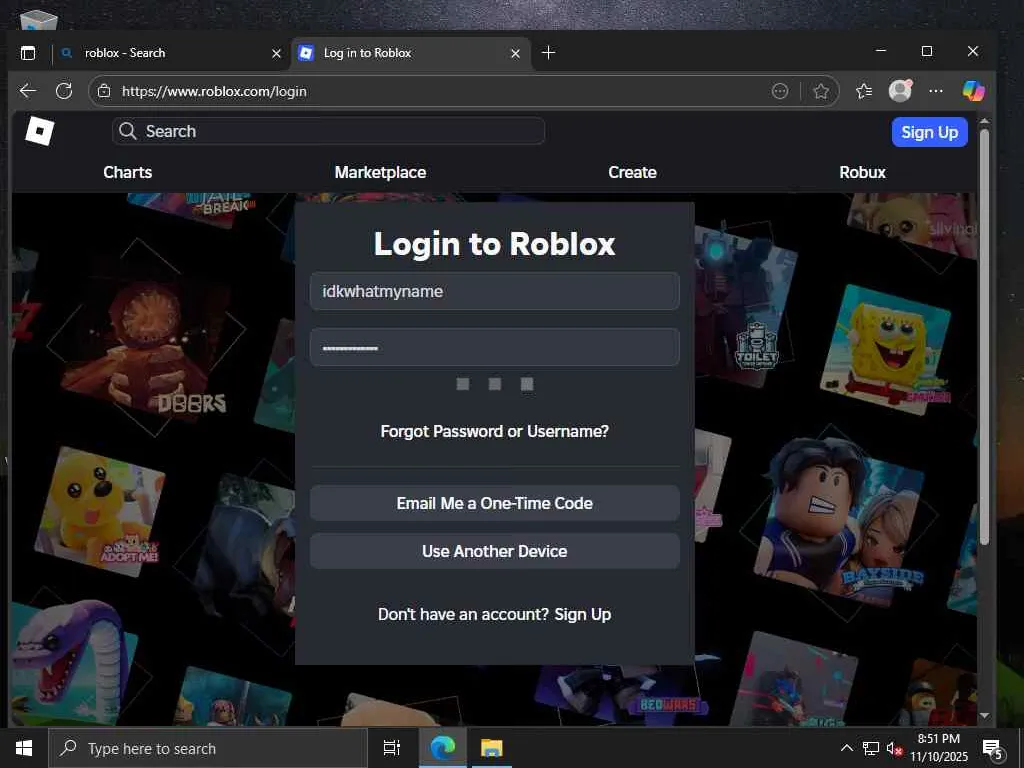Open the Charts menu item

click(x=127, y=172)
